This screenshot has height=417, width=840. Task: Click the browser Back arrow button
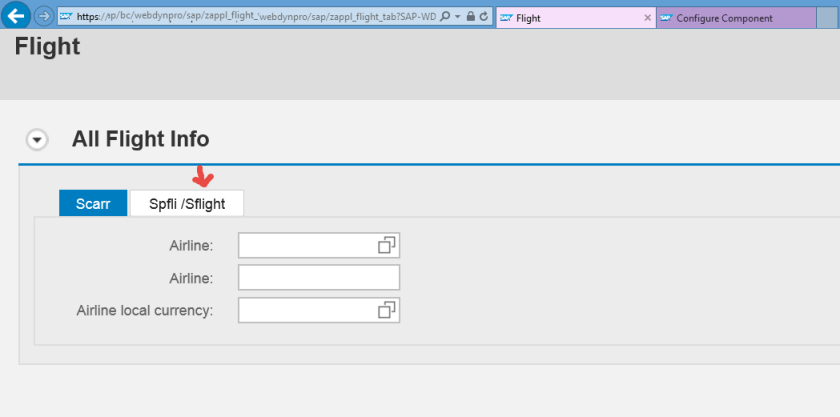(16, 16)
